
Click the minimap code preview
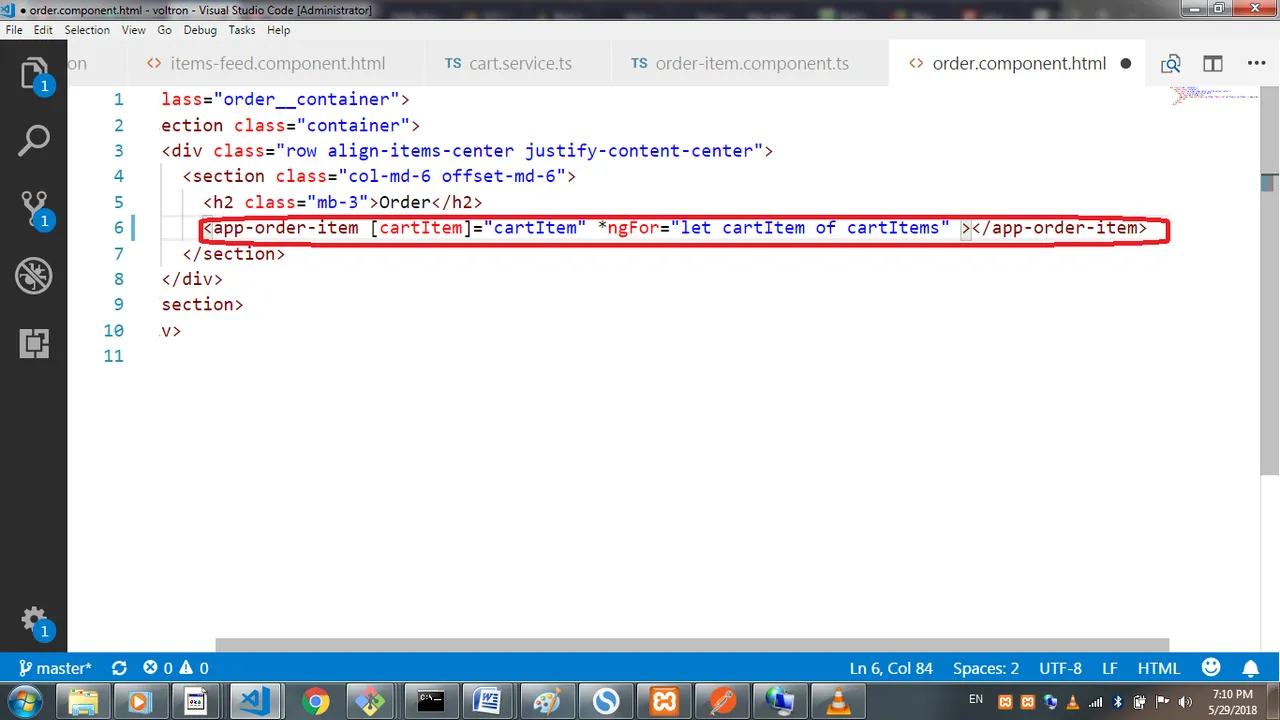[1213, 95]
